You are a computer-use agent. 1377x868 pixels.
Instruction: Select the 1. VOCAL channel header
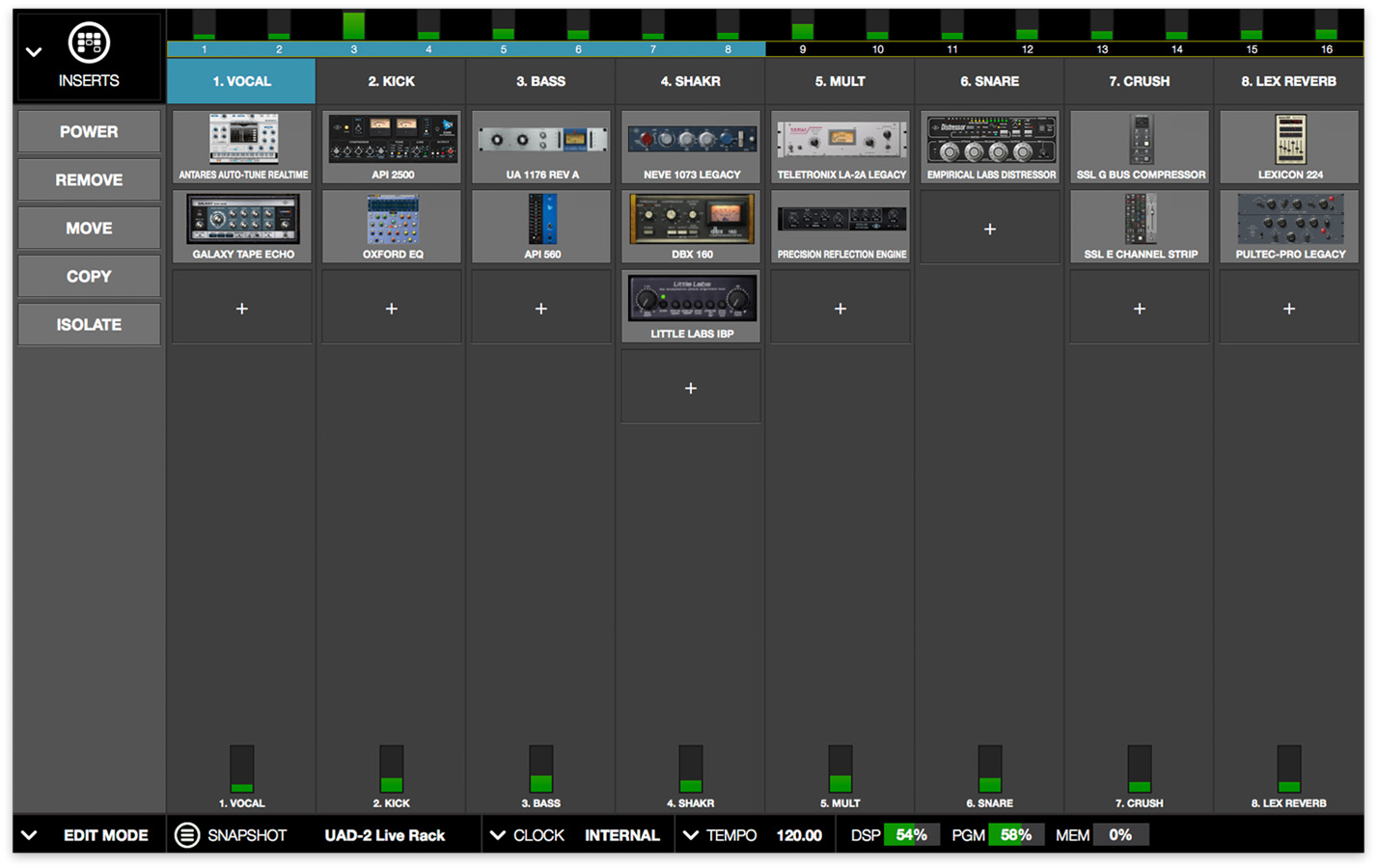[x=241, y=81]
